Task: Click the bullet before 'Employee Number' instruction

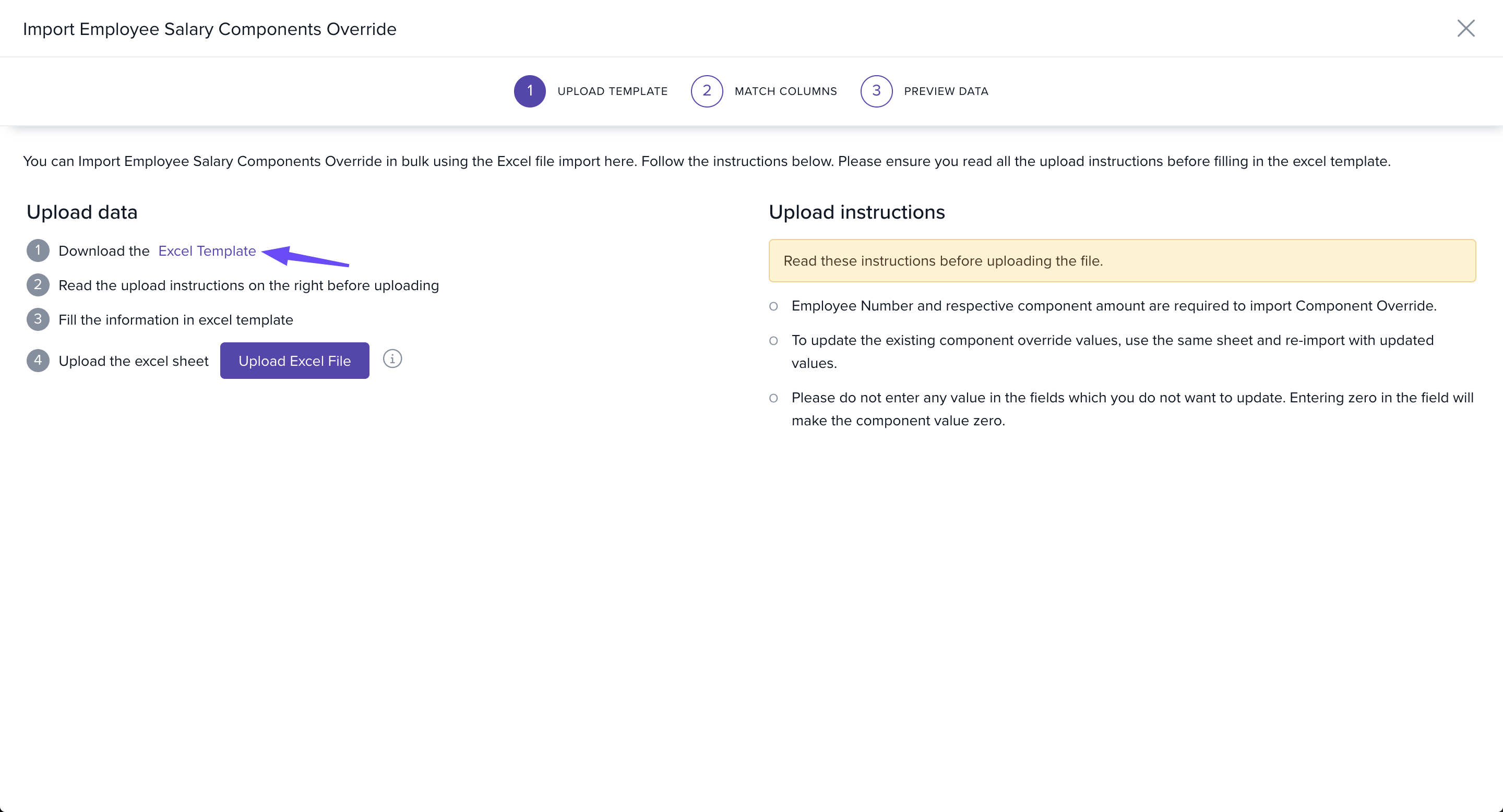Action: (773, 306)
